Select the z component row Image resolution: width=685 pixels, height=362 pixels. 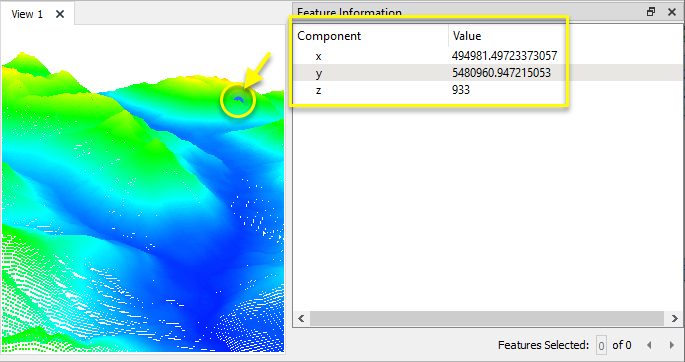pyautogui.click(x=488, y=90)
